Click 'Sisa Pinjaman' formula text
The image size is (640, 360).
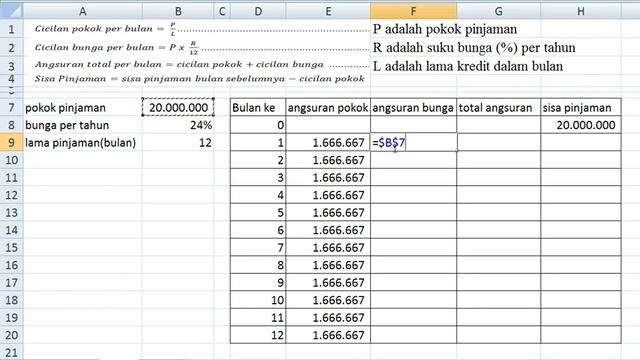(200, 78)
